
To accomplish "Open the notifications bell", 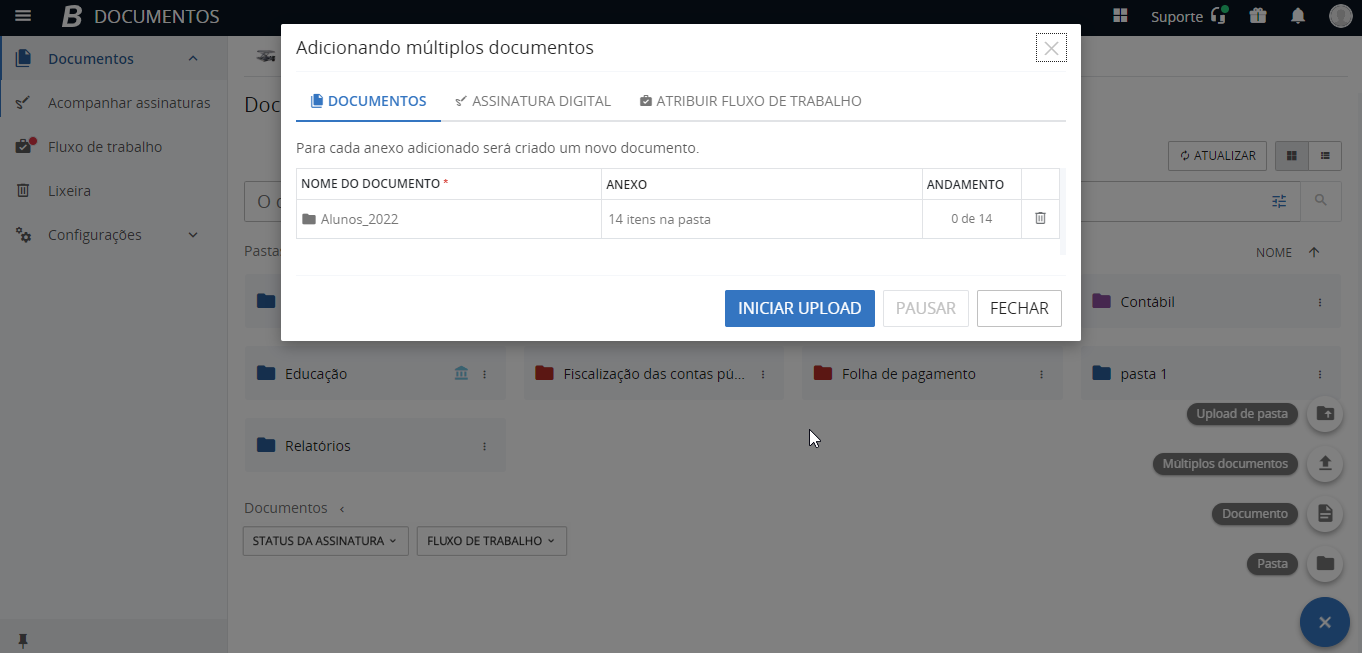I will pos(1298,16).
